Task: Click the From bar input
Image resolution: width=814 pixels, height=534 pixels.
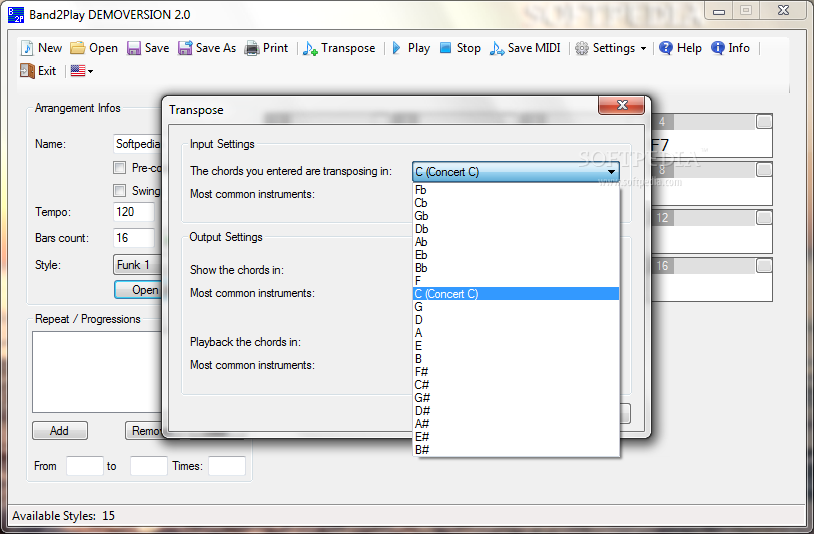Action: pyautogui.click(x=85, y=465)
